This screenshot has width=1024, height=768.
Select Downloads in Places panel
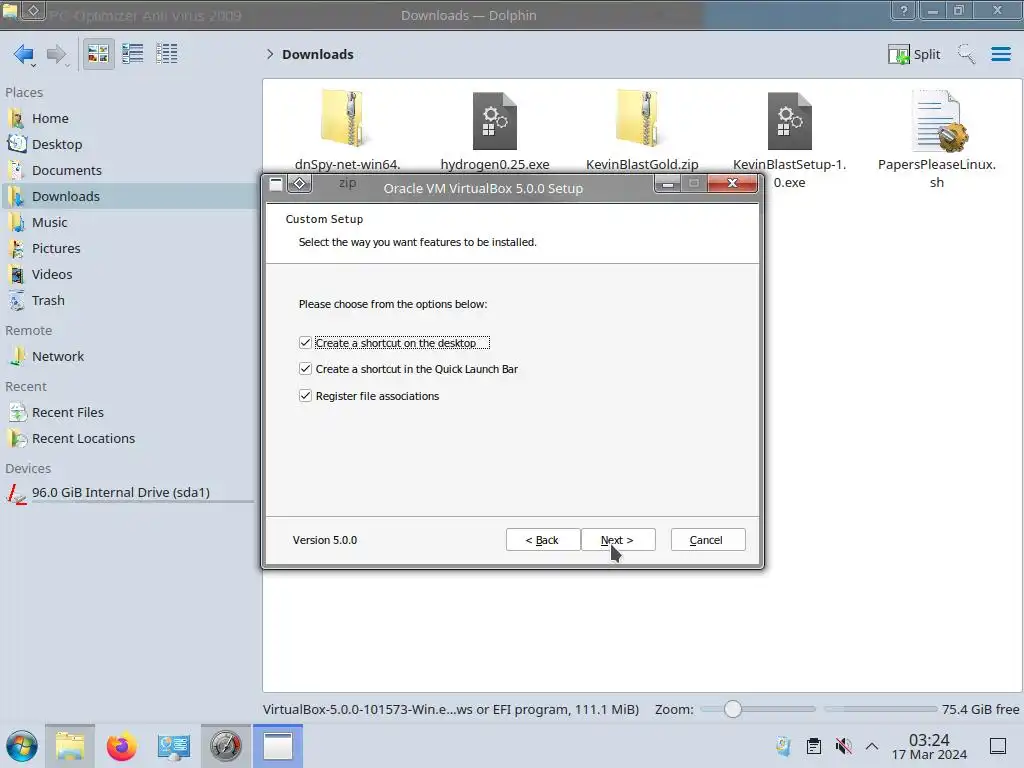pos(131,197)
